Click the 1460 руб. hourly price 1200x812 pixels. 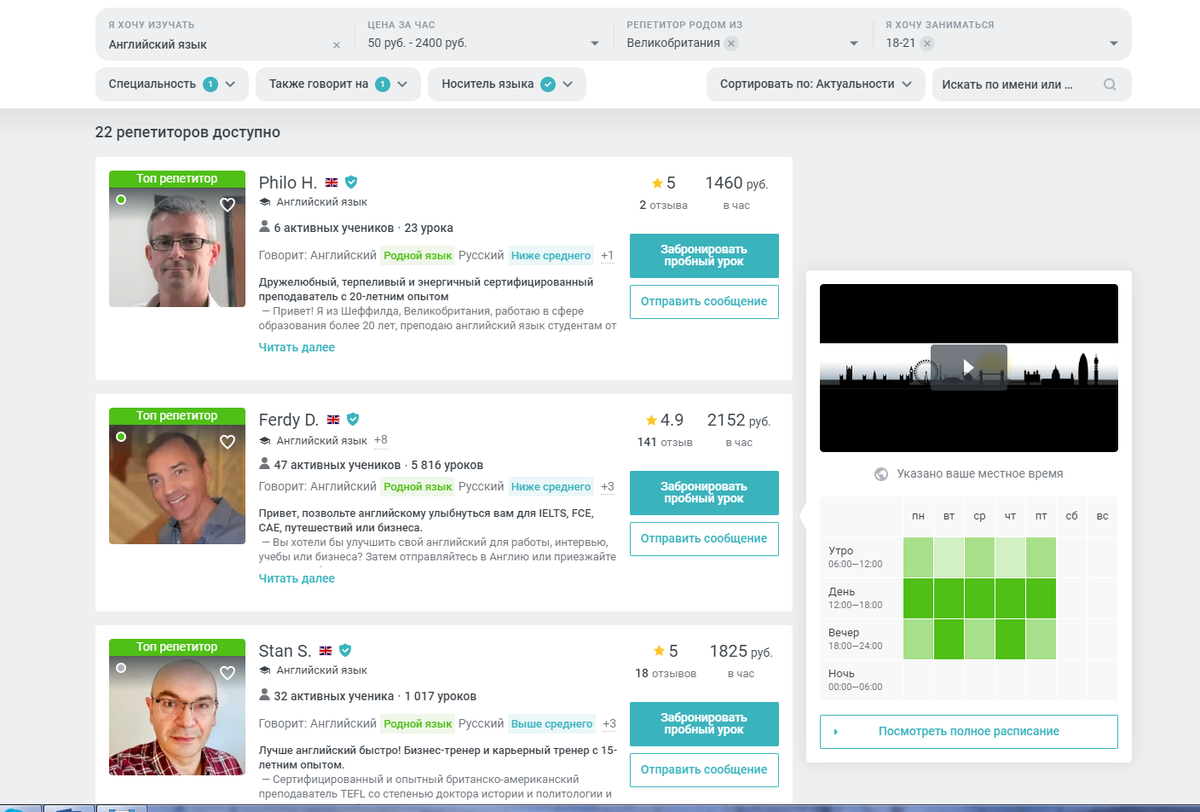pyautogui.click(x=737, y=183)
